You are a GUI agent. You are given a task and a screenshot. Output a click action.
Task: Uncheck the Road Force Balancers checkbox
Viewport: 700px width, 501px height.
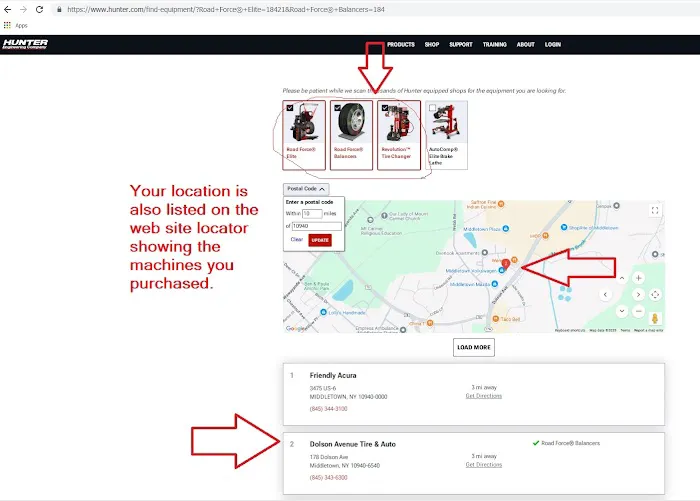338,108
